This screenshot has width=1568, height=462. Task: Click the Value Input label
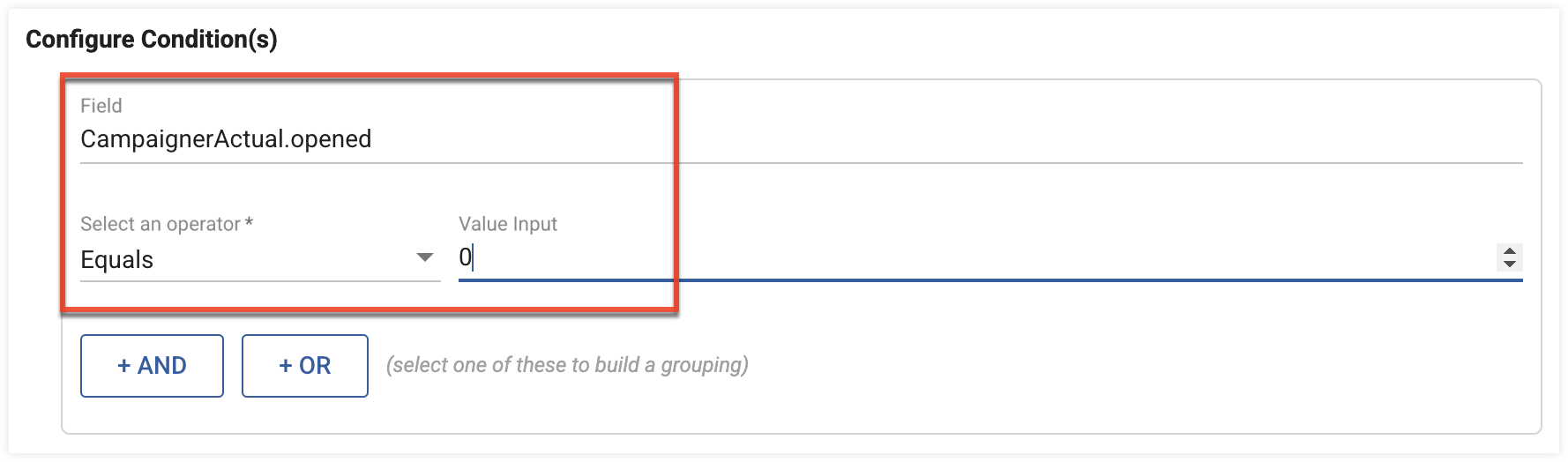(x=508, y=224)
